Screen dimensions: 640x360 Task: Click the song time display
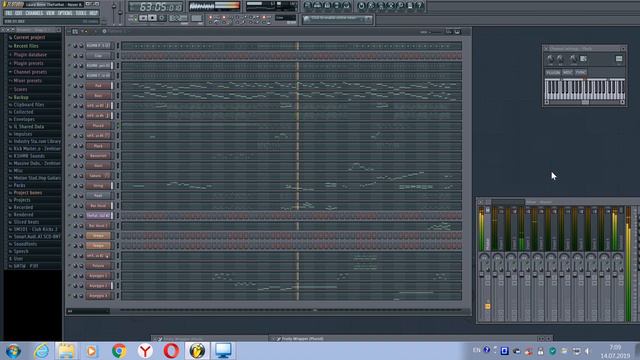(x=155, y=7)
